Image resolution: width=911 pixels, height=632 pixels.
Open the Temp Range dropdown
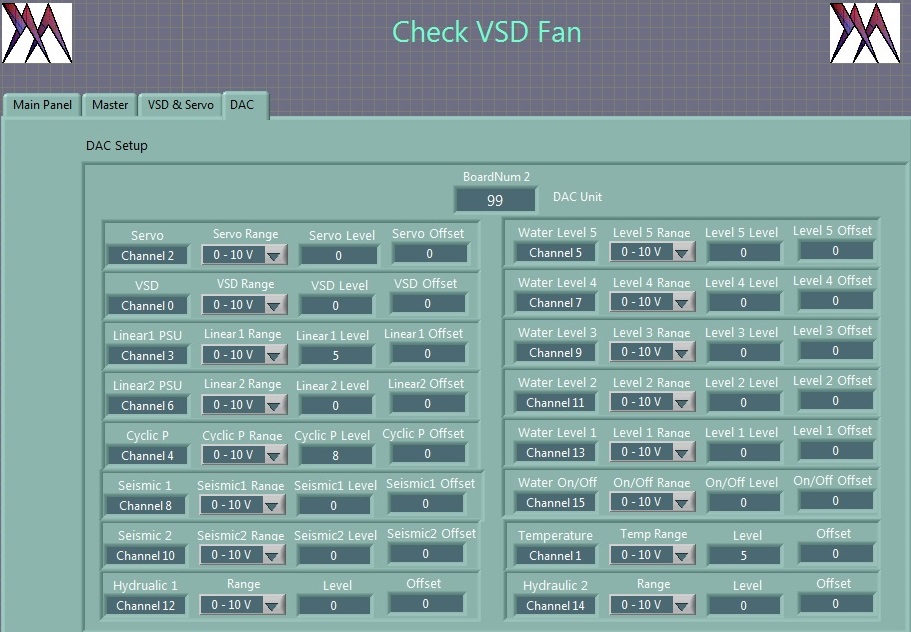pos(652,555)
